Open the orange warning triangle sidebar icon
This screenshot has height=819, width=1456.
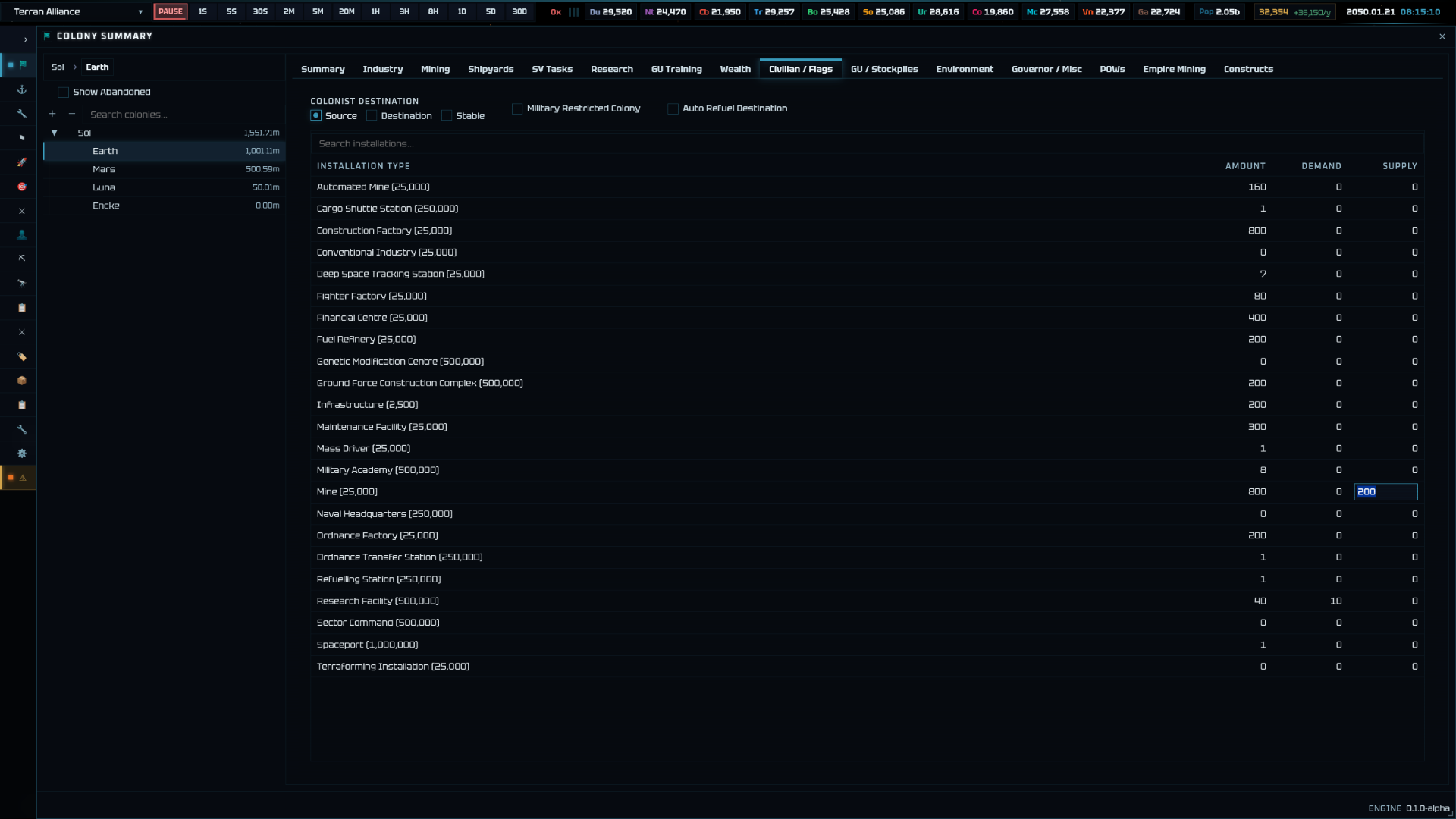23,478
